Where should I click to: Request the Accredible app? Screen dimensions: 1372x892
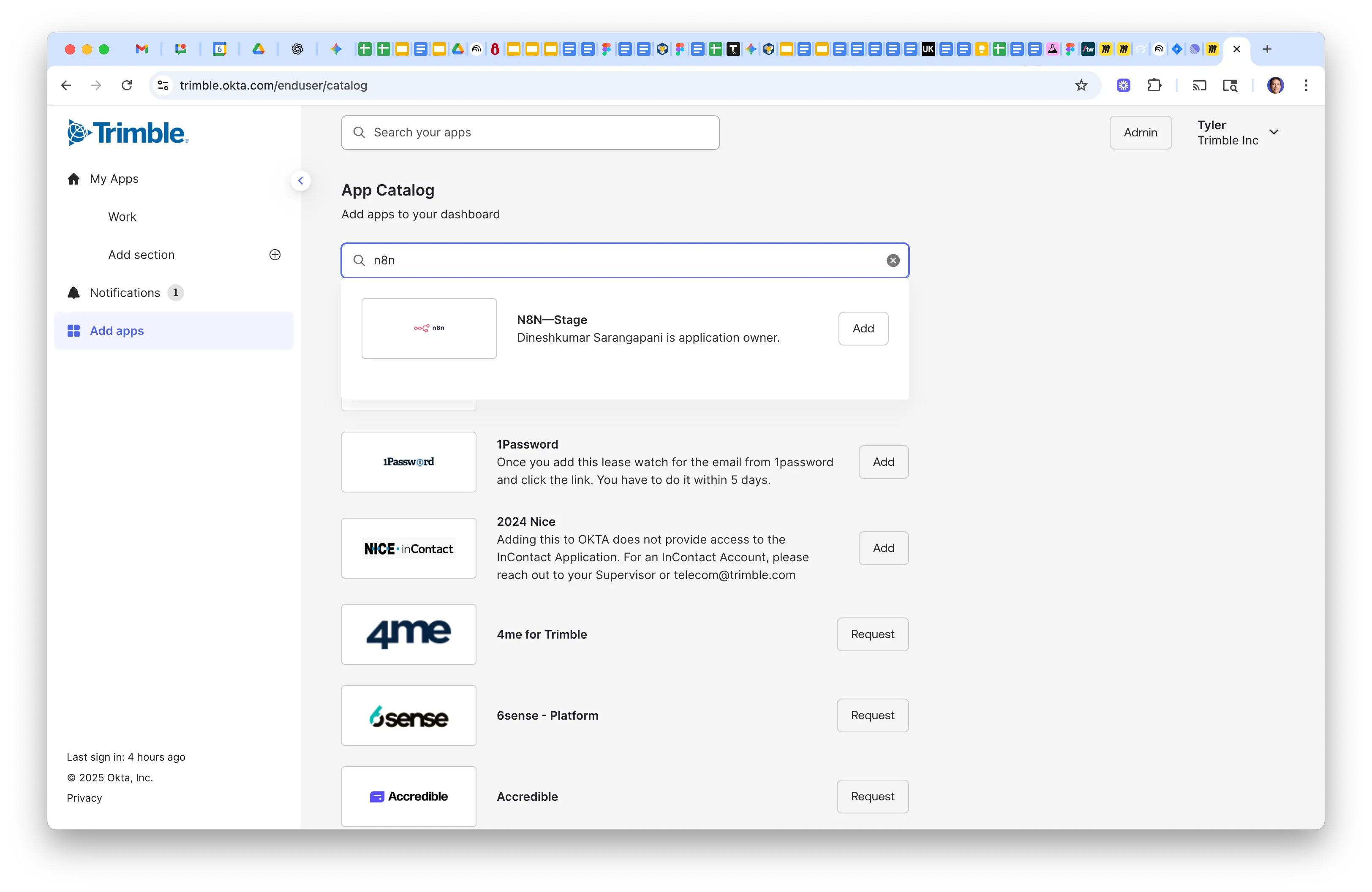click(872, 797)
